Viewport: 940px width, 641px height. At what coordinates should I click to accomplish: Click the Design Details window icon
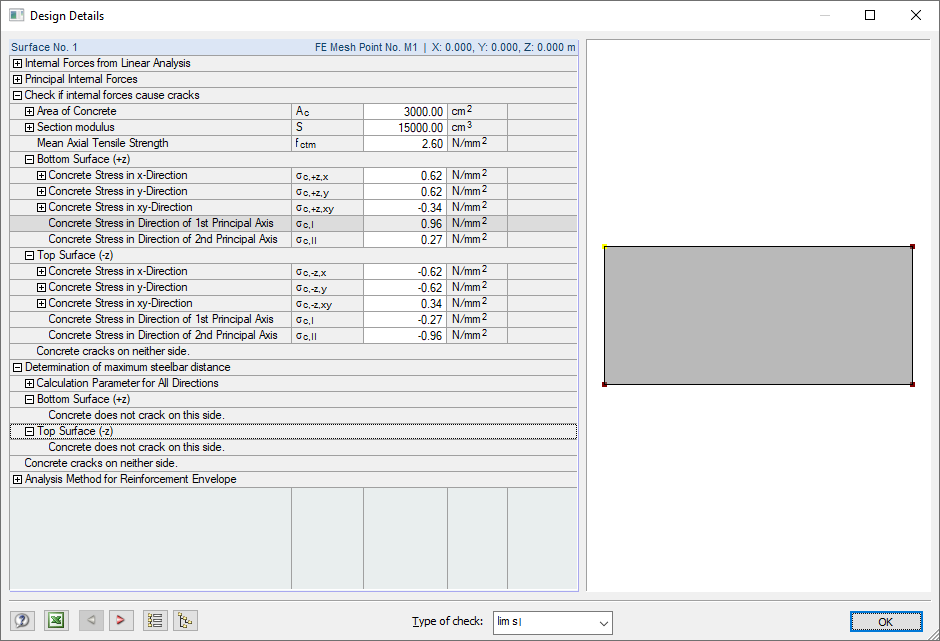(16, 16)
